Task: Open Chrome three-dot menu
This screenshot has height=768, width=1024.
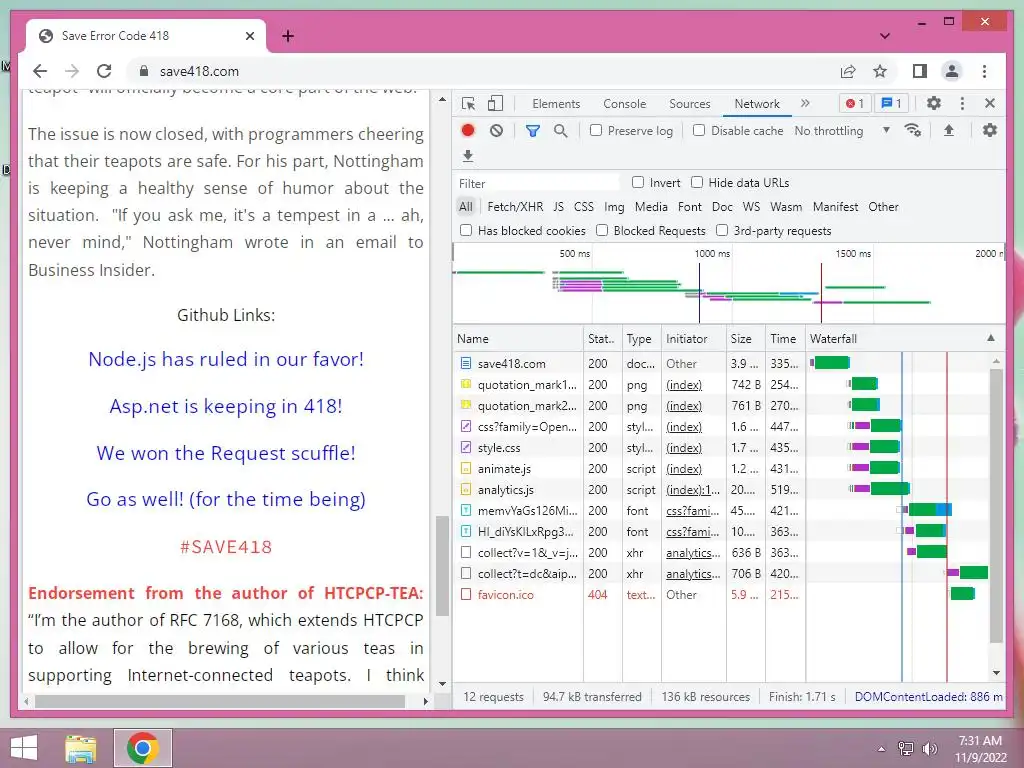Action: (984, 71)
